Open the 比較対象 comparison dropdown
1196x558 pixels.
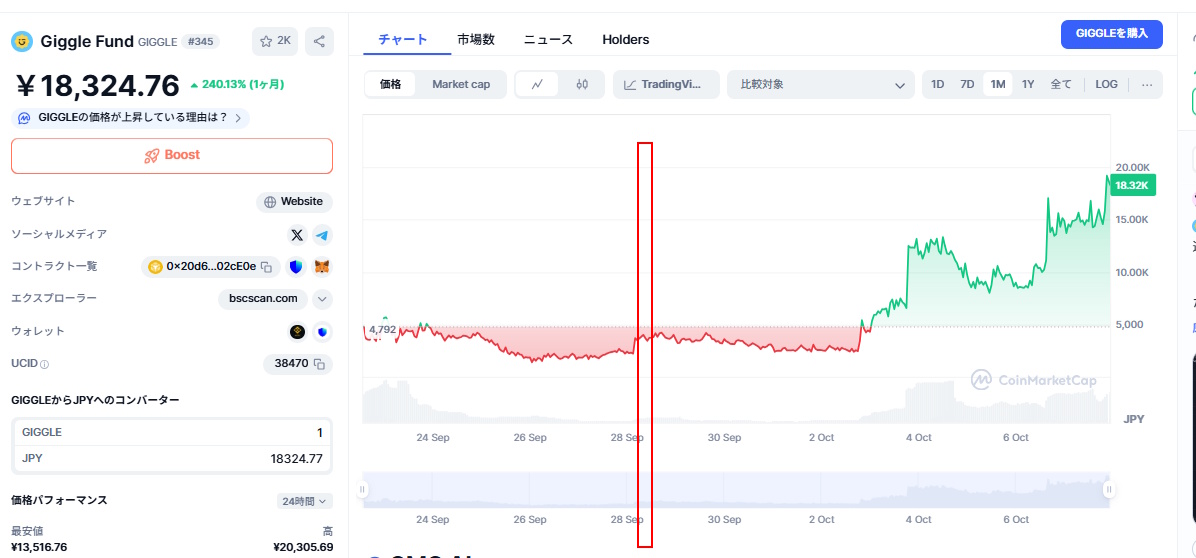(821, 85)
